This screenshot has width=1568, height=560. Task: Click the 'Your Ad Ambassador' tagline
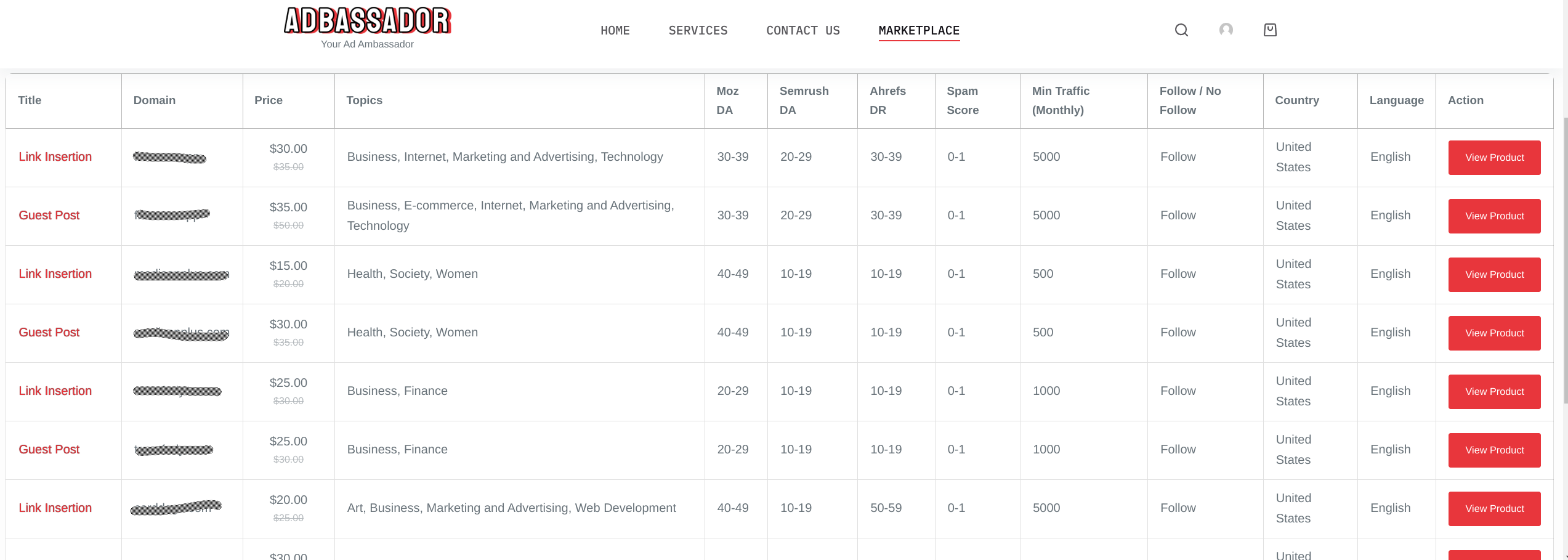click(367, 44)
